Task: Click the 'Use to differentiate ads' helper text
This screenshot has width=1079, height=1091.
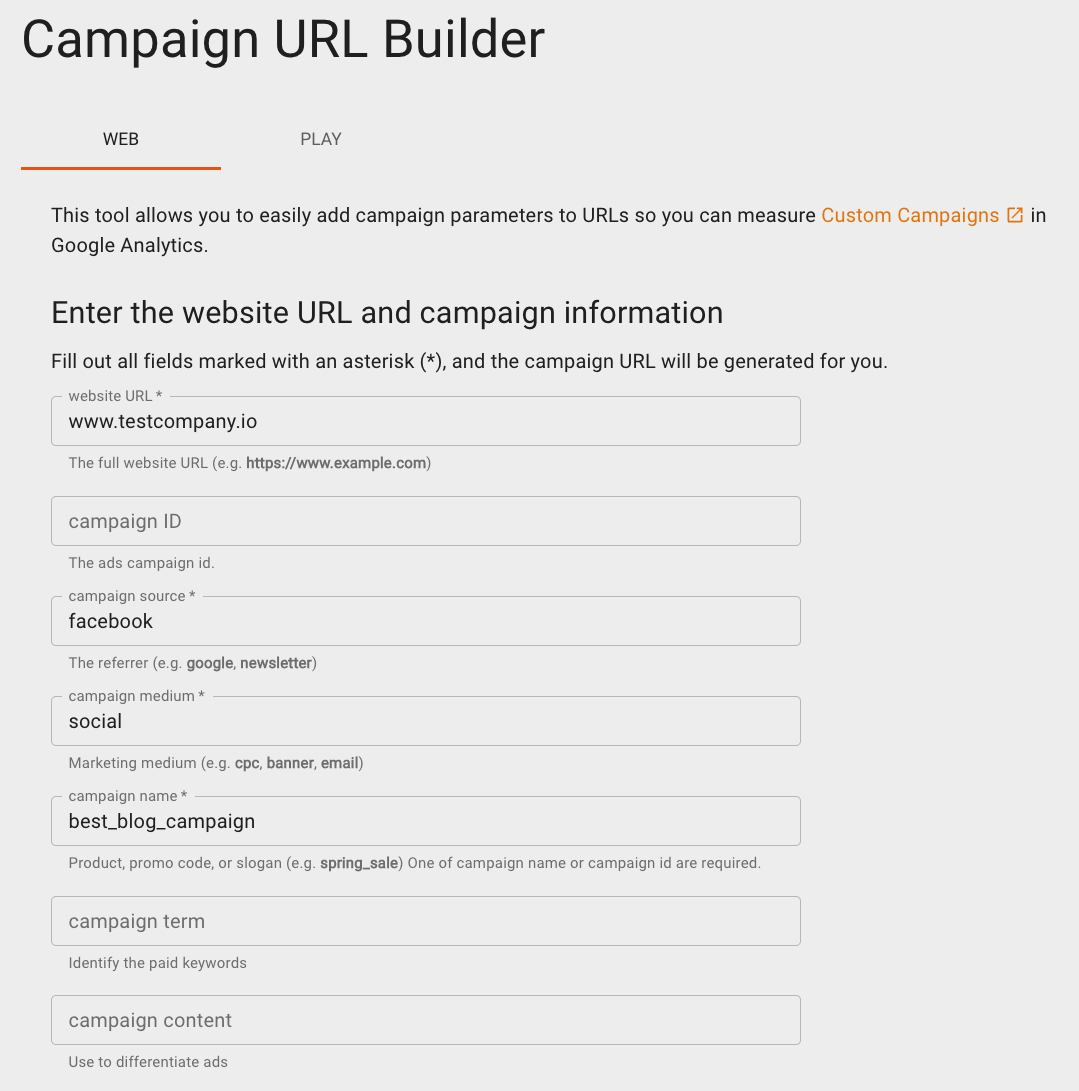Action: pyautogui.click(x=147, y=1062)
